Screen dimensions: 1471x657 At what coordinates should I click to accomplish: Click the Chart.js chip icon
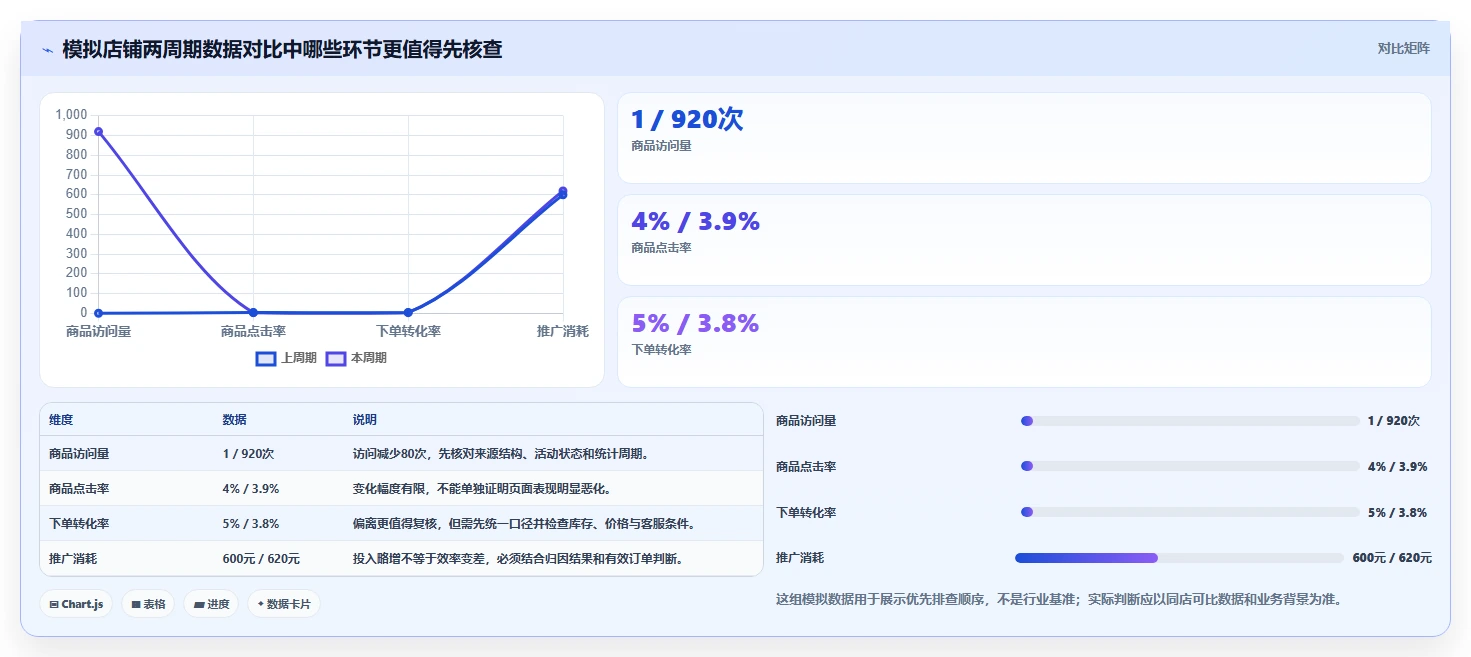tap(54, 605)
